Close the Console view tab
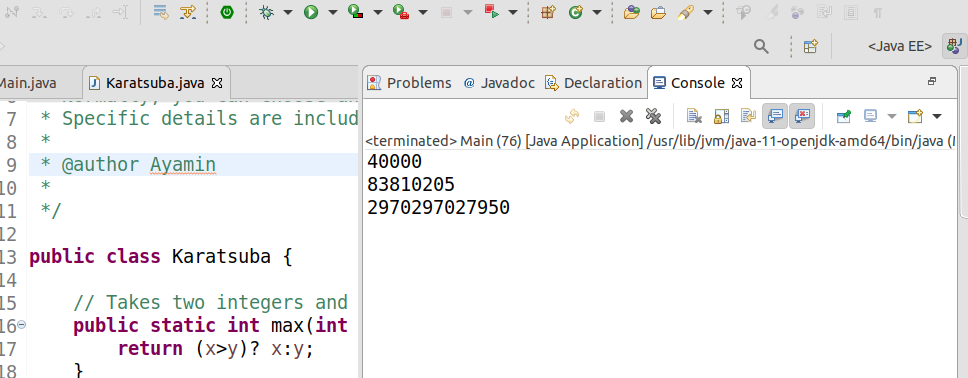The height and width of the screenshot is (378, 968). (736, 82)
